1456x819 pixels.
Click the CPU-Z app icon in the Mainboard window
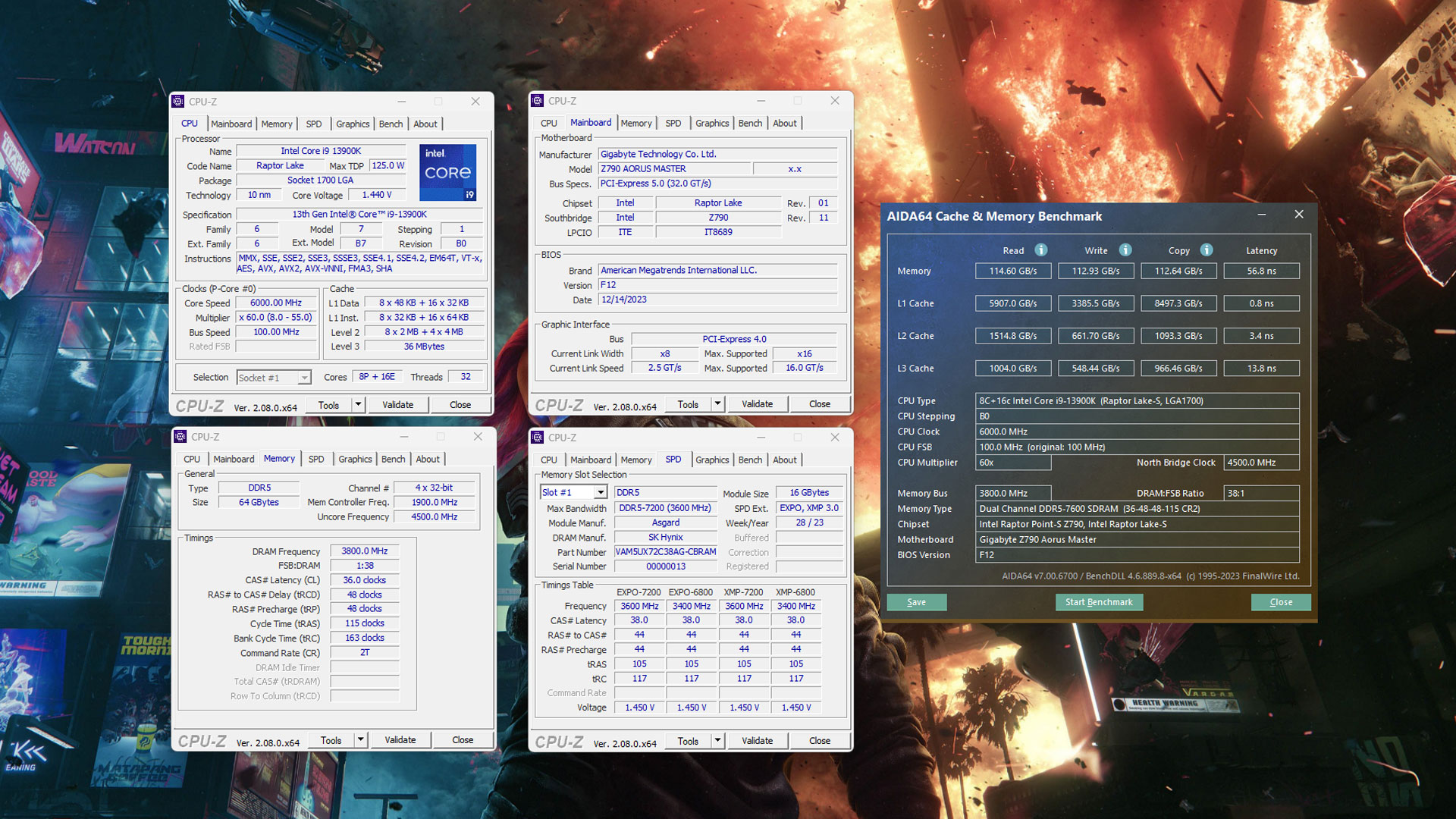[x=538, y=100]
